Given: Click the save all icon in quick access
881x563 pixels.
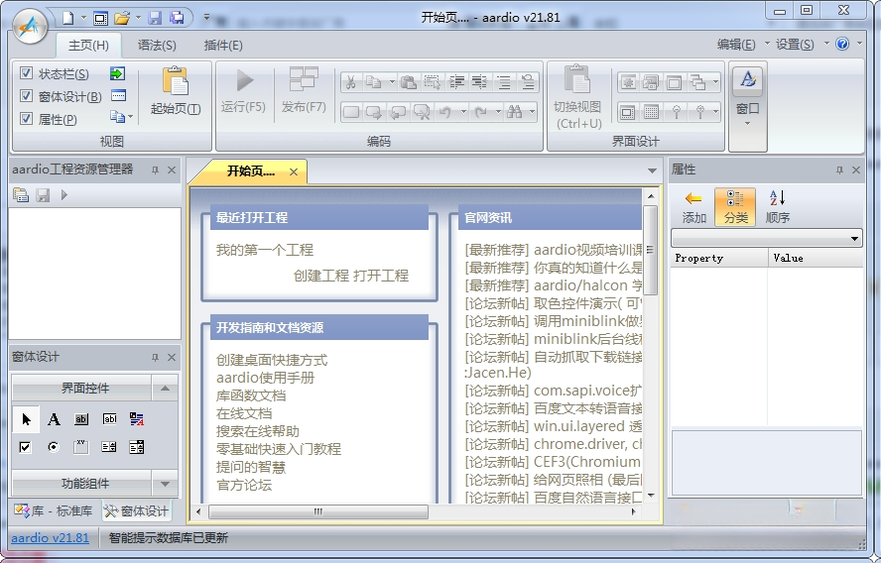Looking at the screenshot, I should (x=177, y=18).
